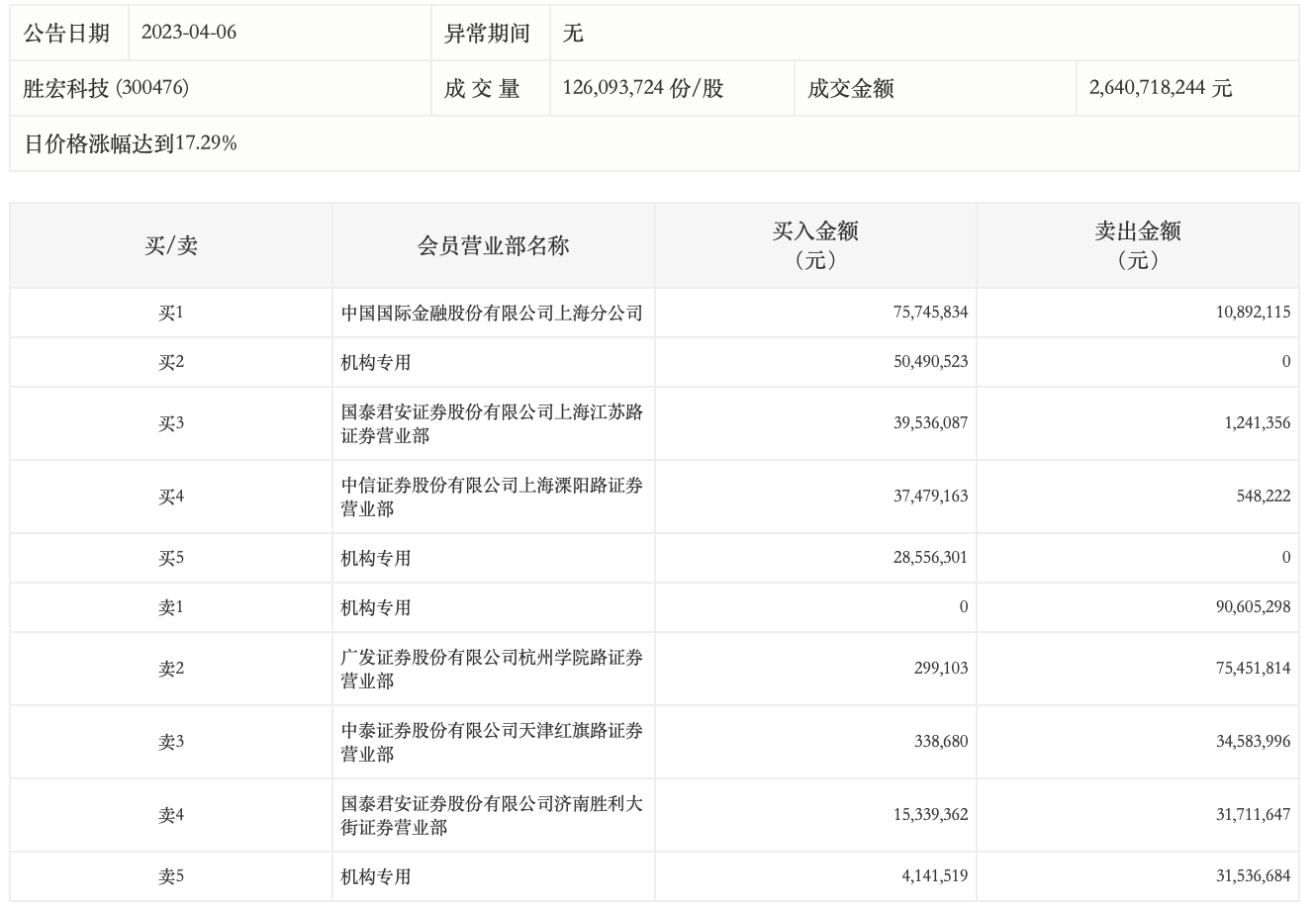Click 广发证券杭州学院路证券营业部 branch
The width and height of the screenshot is (1316, 908).
pyautogui.click(x=492, y=669)
